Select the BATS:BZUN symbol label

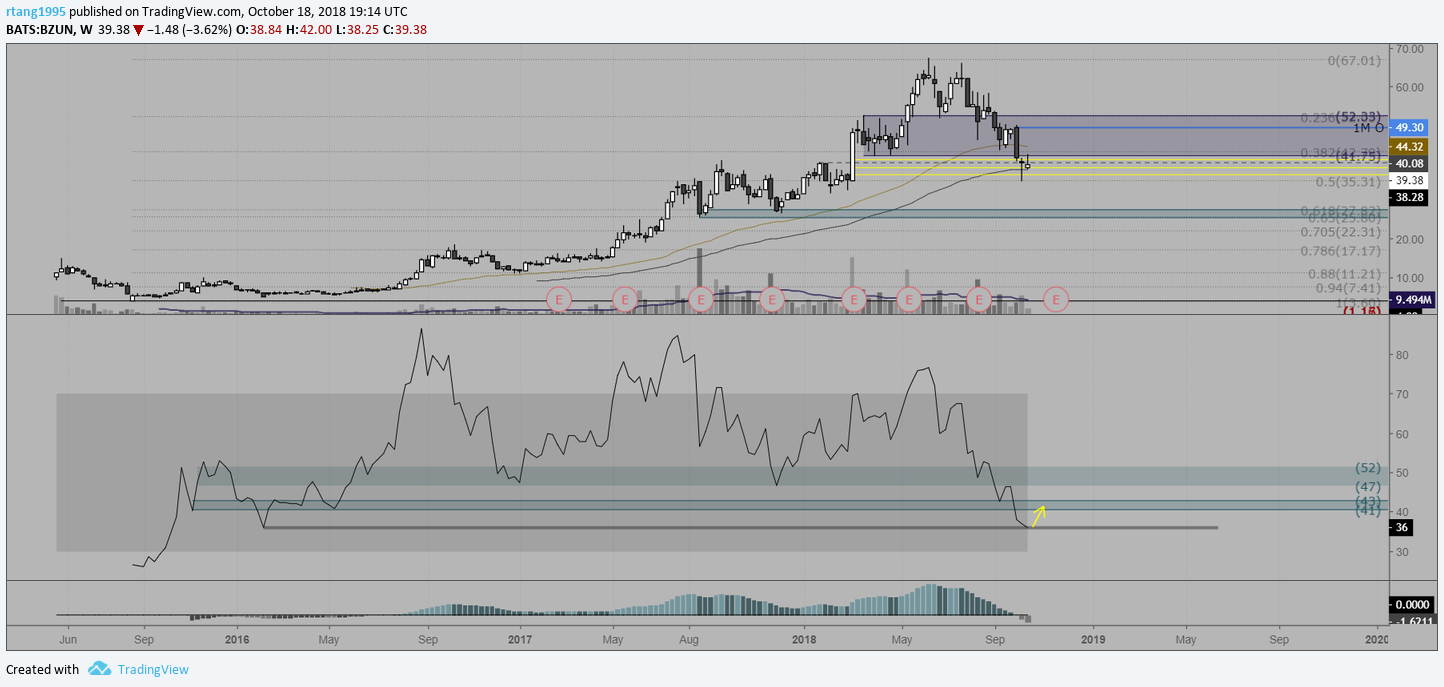(39, 29)
